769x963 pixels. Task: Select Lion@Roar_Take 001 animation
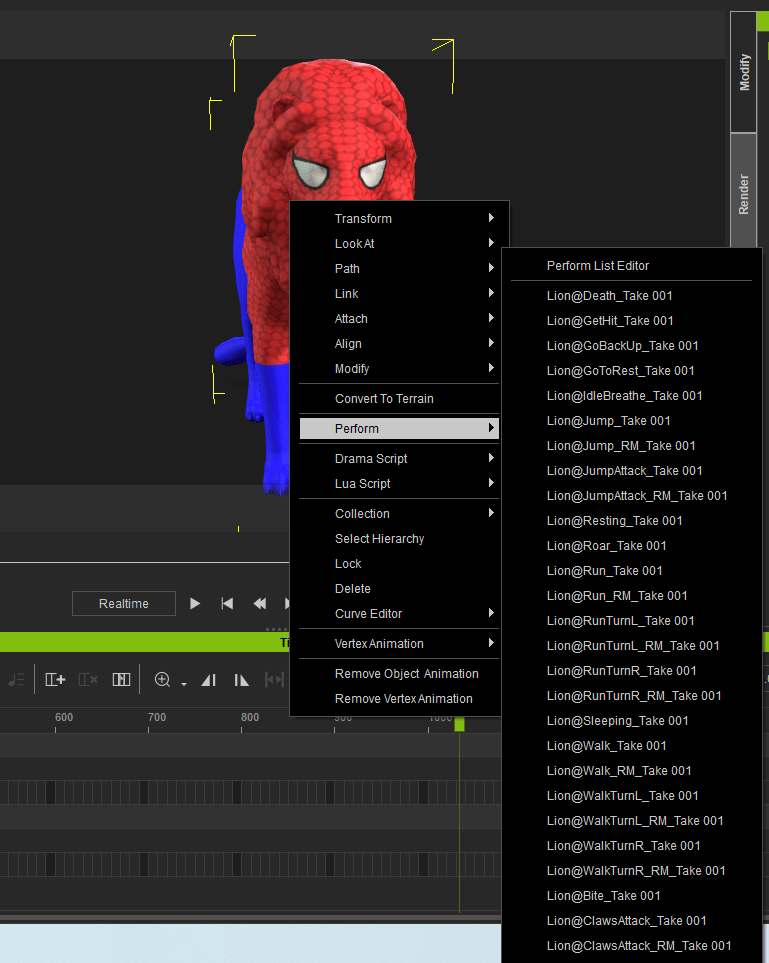pyautogui.click(x=631, y=546)
